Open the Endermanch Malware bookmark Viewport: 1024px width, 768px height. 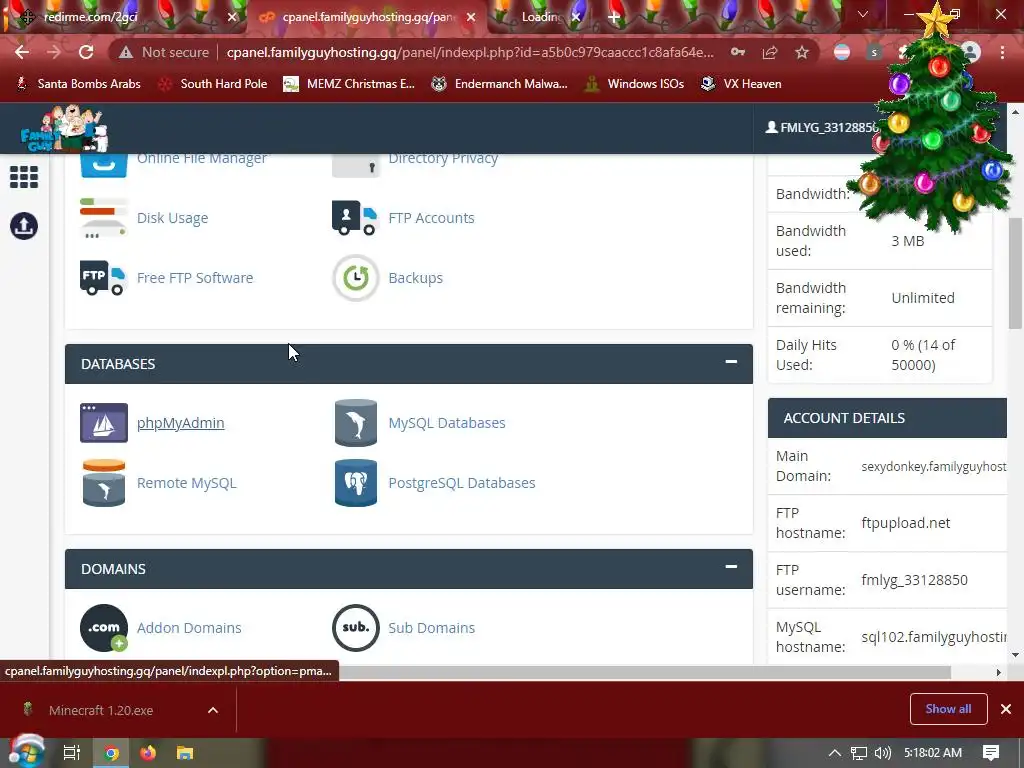500,84
